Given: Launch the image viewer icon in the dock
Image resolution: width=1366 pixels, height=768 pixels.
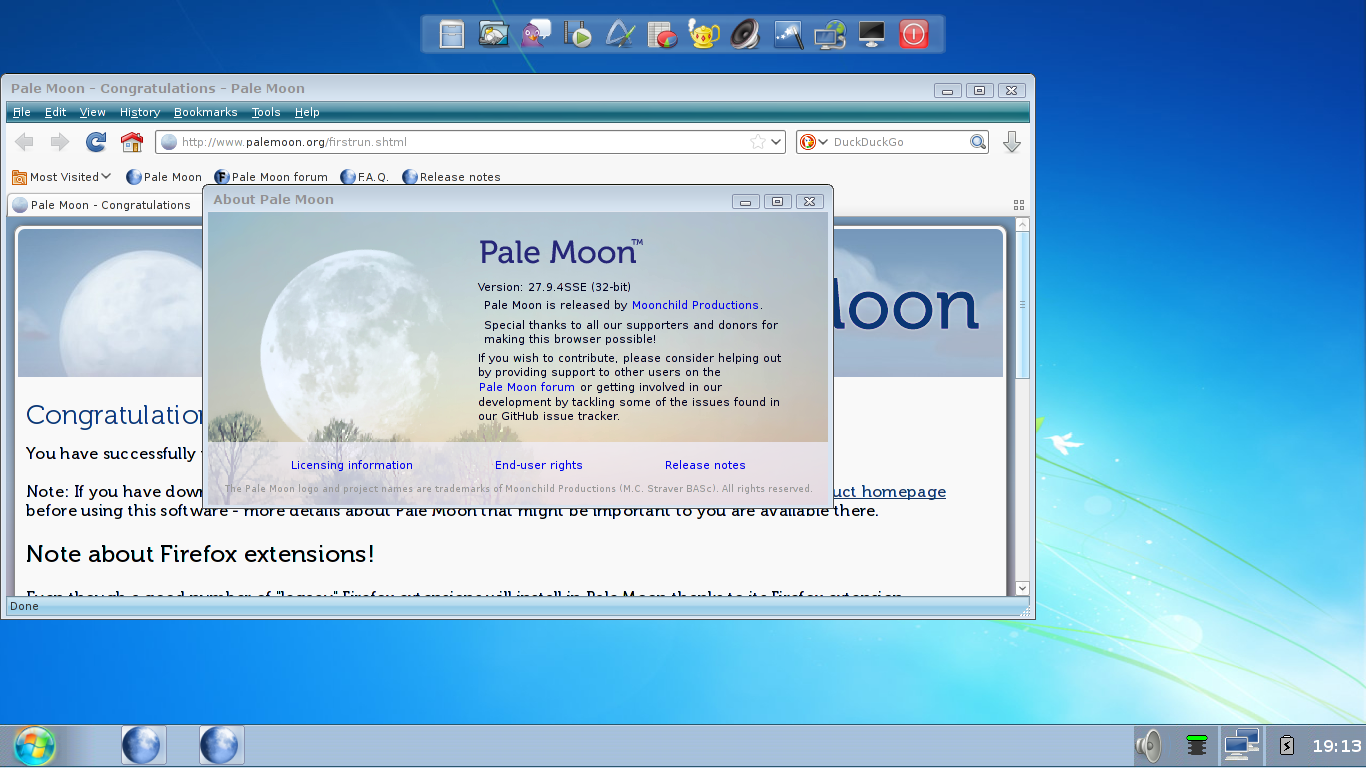Looking at the screenshot, I should click(x=494, y=35).
